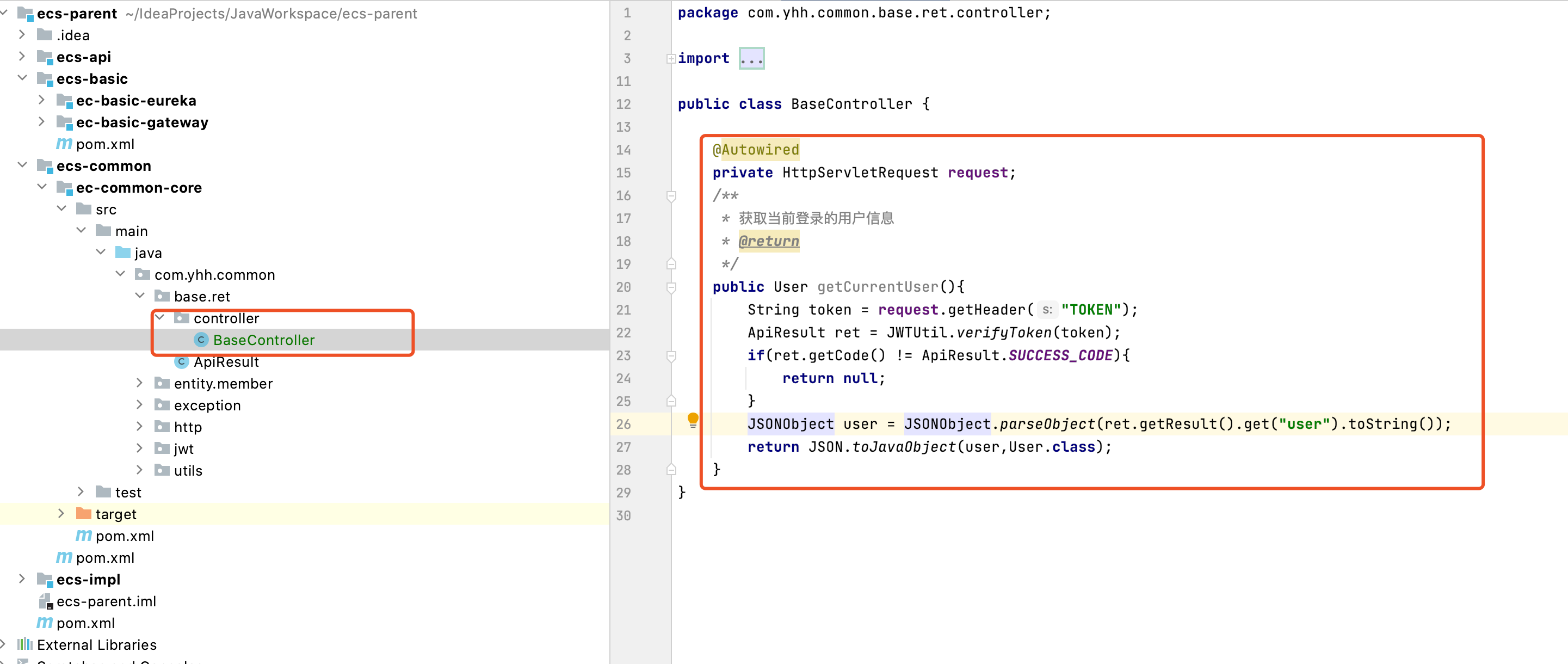The width and height of the screenshot is (1568, 664).
Task: Click the Maven icon of ecs-basic pom.xml
Action: pos(64,144)
